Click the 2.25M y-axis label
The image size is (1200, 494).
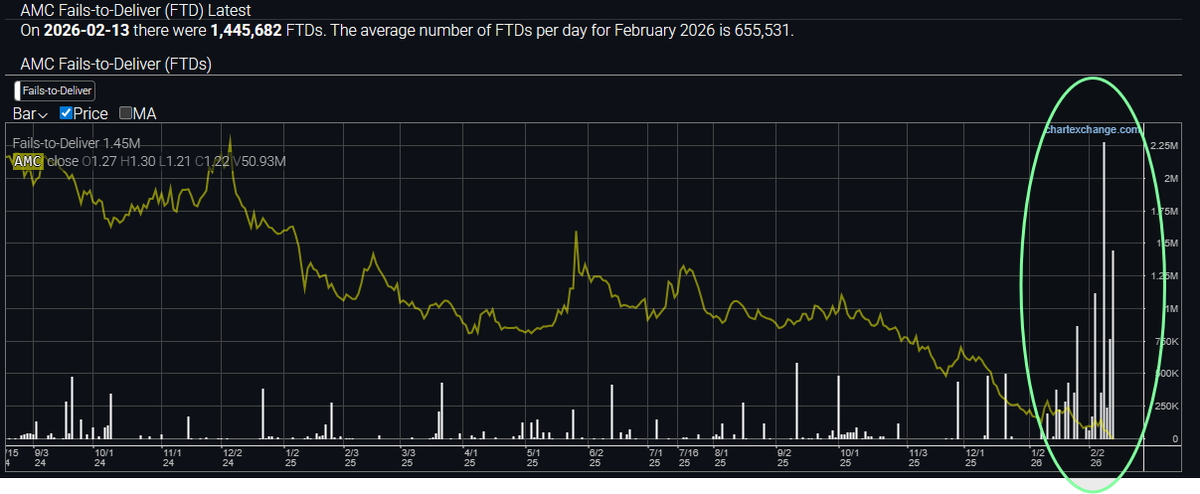click(x=1163, y=146)
